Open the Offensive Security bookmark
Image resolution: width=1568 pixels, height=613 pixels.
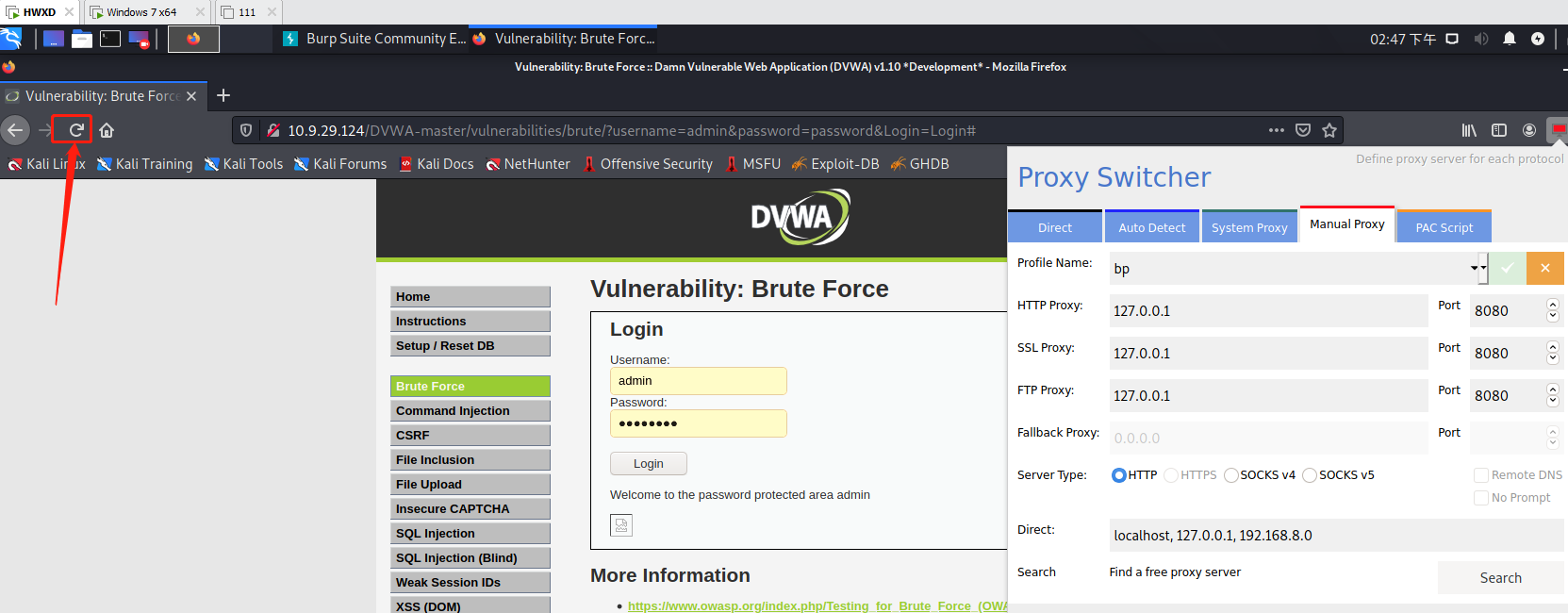coord(648,164)
